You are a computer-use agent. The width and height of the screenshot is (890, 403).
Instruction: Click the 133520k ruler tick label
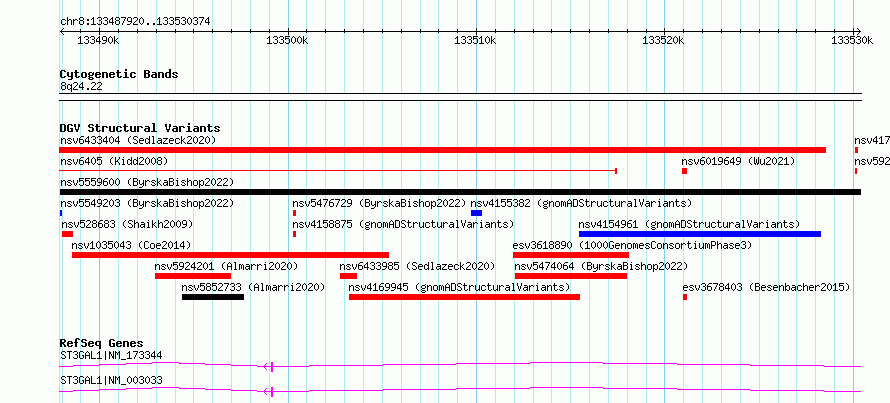[x=664, y=40]
